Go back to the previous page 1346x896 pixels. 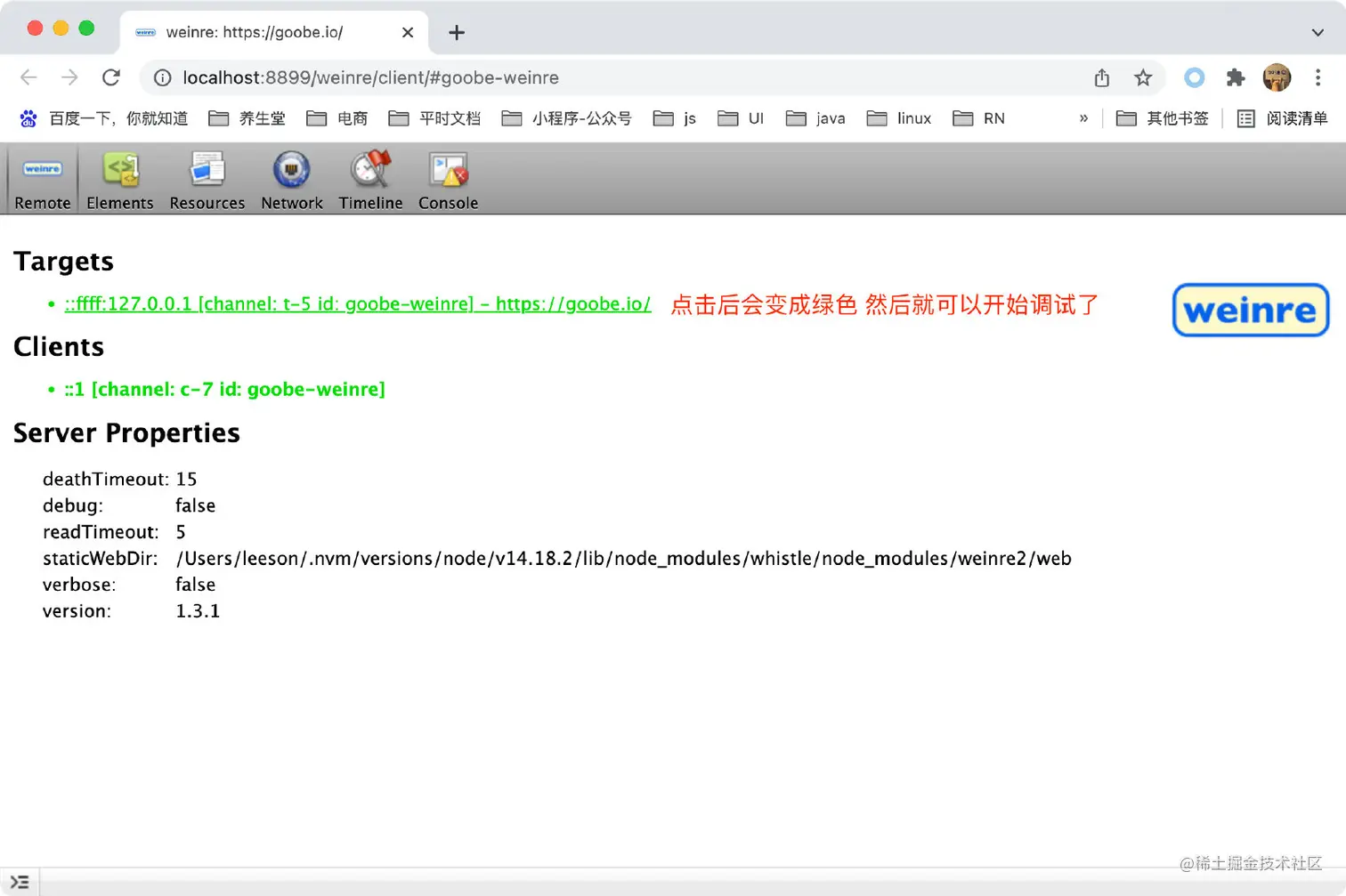[x=28, y=77]
